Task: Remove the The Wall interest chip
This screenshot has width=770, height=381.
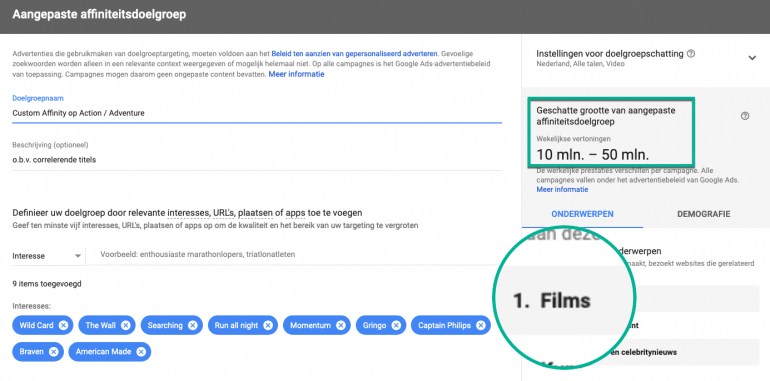Action: 126,325
